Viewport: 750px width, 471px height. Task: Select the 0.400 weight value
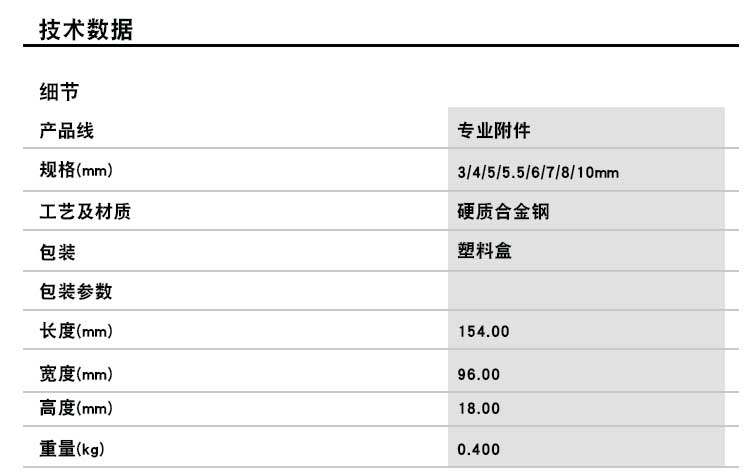tap(478, 449)
